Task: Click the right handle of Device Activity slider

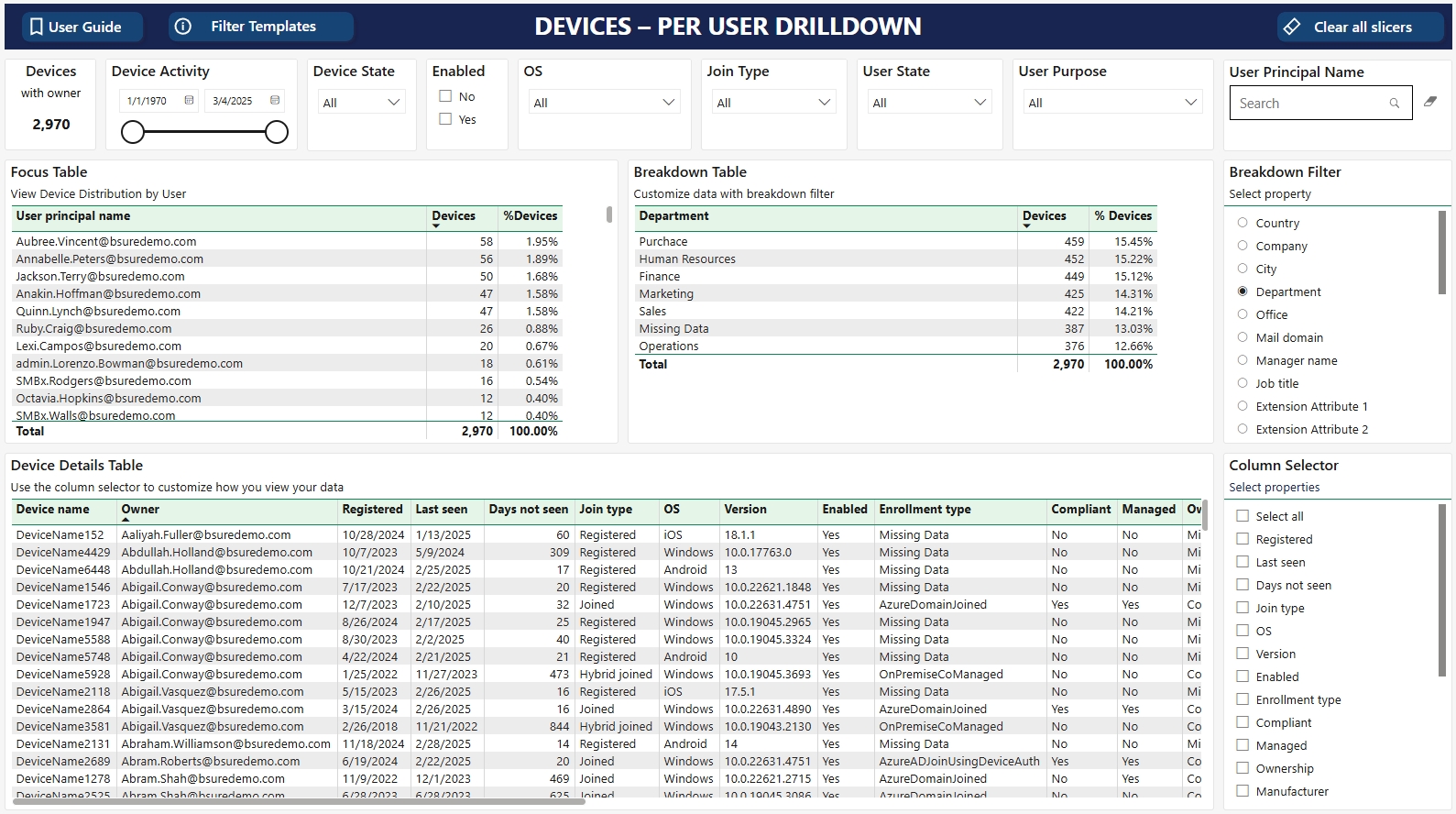Action: tap(277, 133)
